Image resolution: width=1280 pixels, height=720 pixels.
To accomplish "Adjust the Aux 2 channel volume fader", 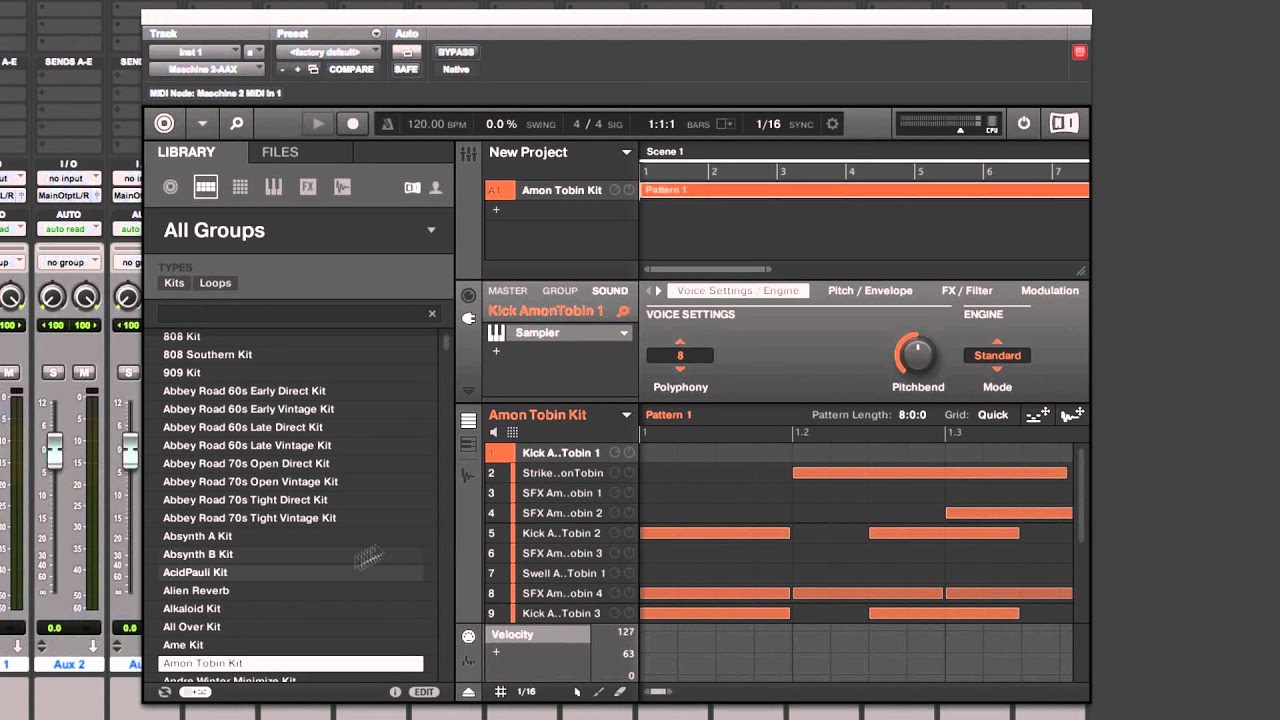I will [55, 450].
